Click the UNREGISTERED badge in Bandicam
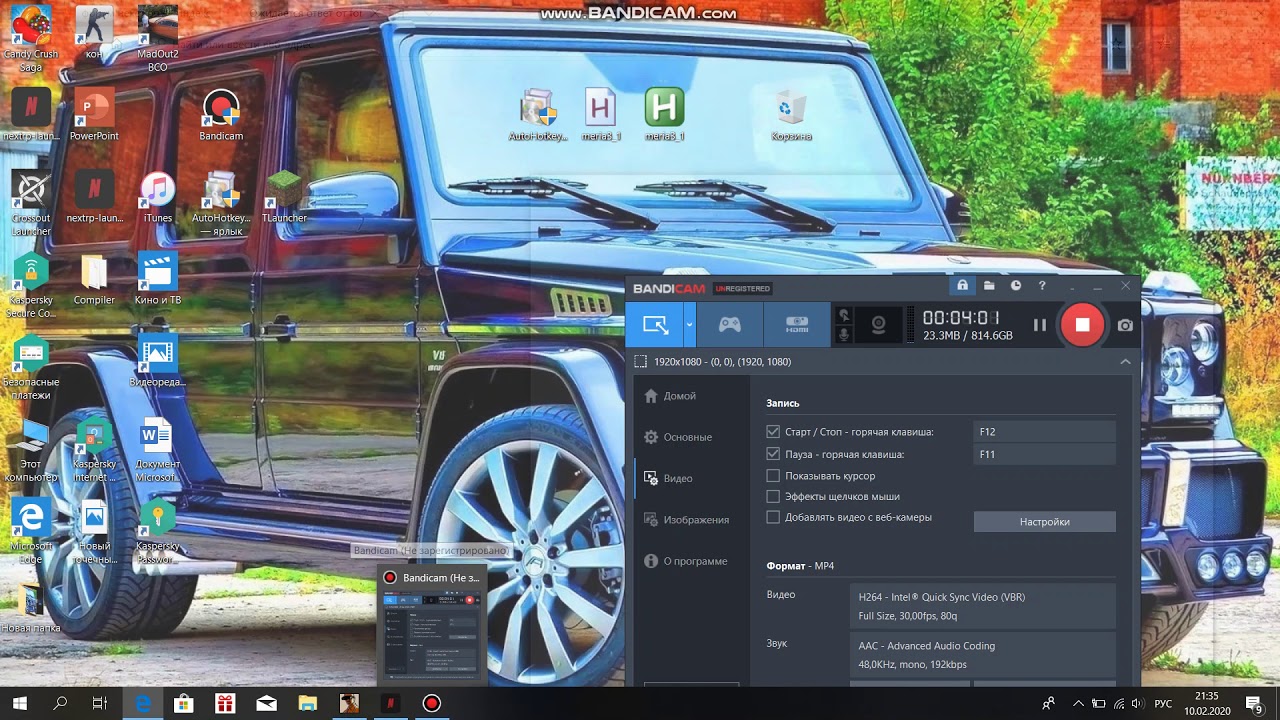The height and width of the screenshot is (720, 1280). click(x=742, y=289)
